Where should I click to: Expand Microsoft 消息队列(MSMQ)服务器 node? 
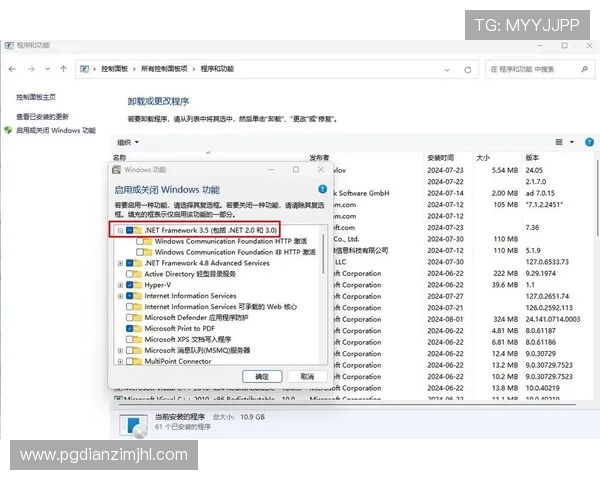(120, 350)
